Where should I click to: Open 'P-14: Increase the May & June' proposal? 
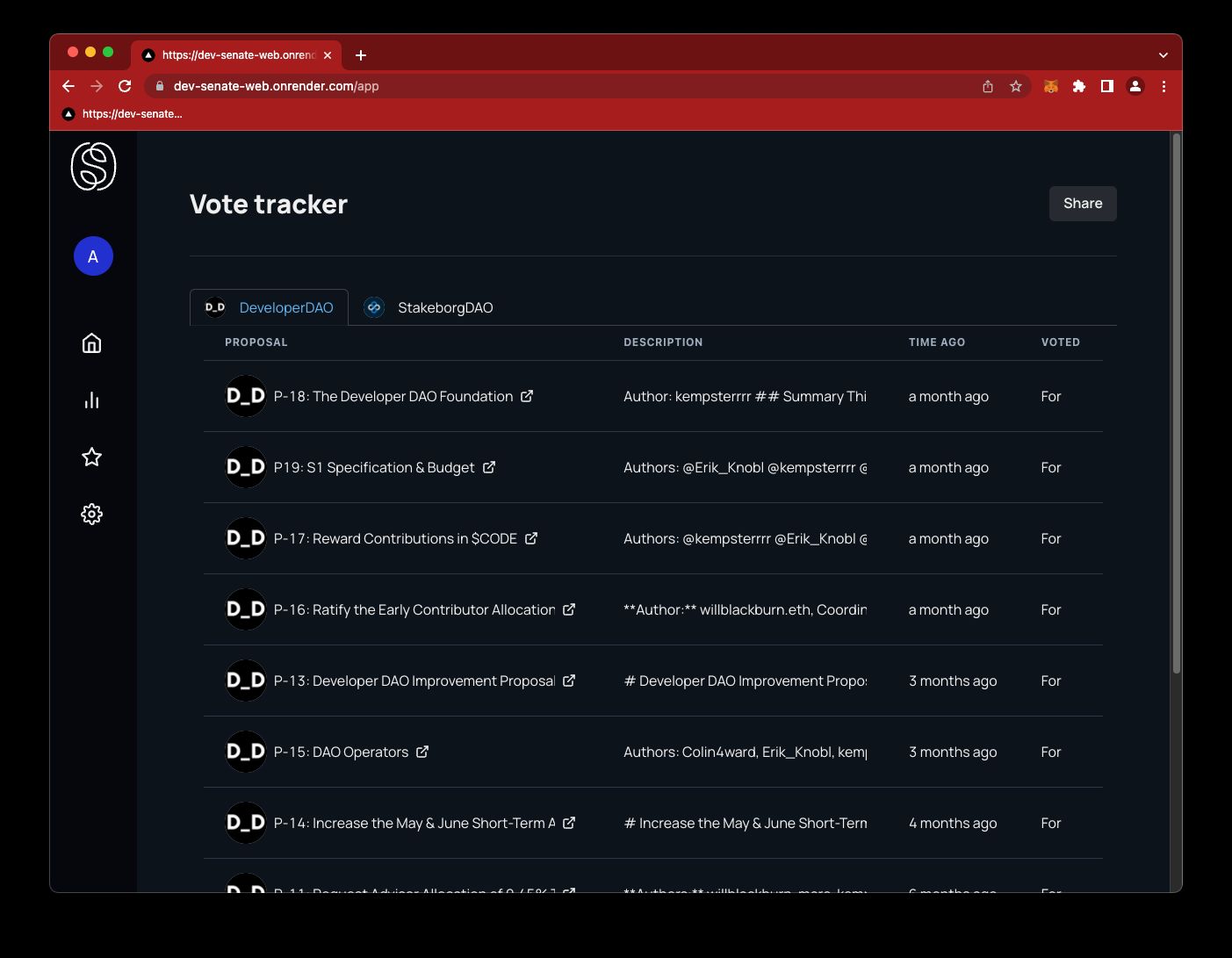click(x=414, y=823)
